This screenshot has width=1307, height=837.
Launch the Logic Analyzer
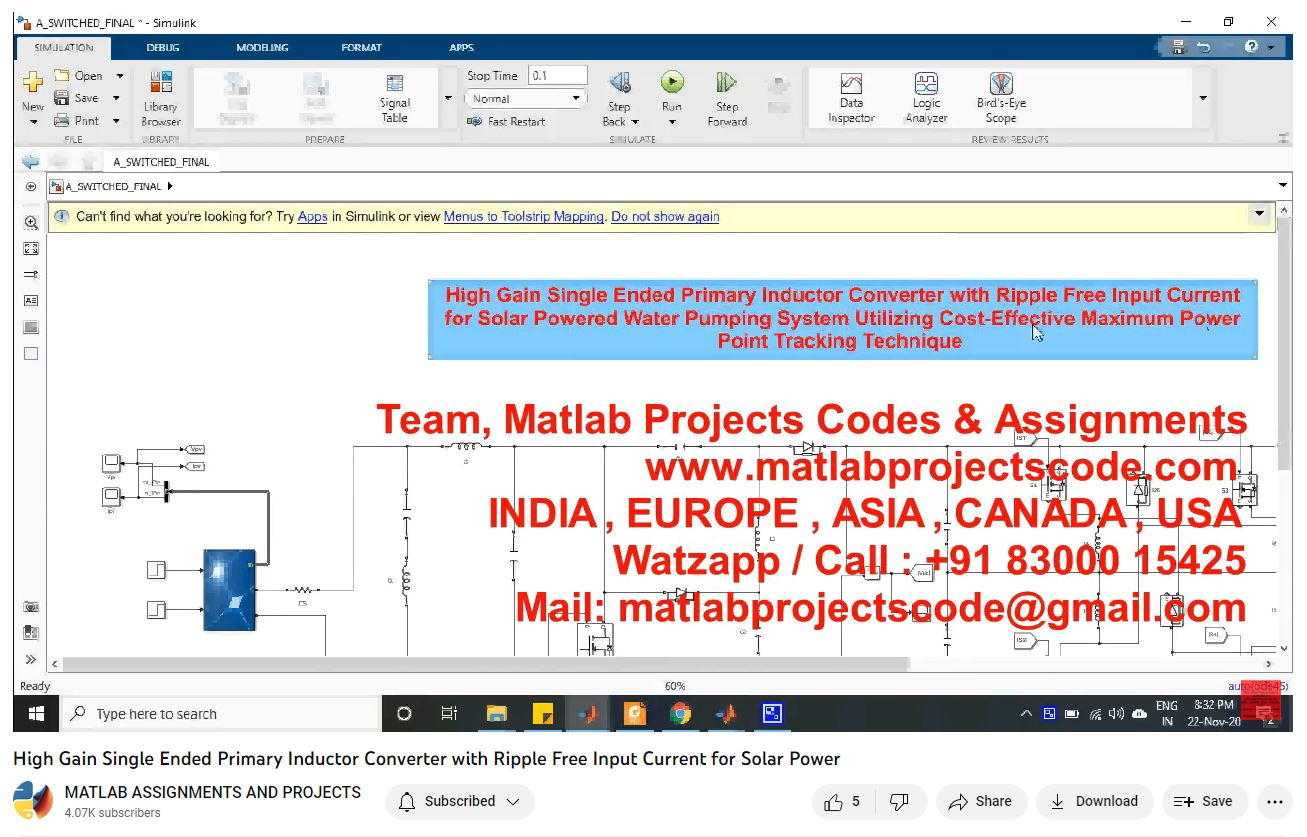[x=926, y=97]
